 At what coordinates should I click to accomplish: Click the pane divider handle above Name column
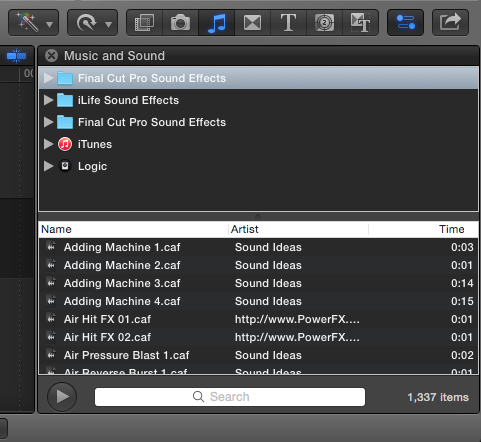(x=258, y=216)
